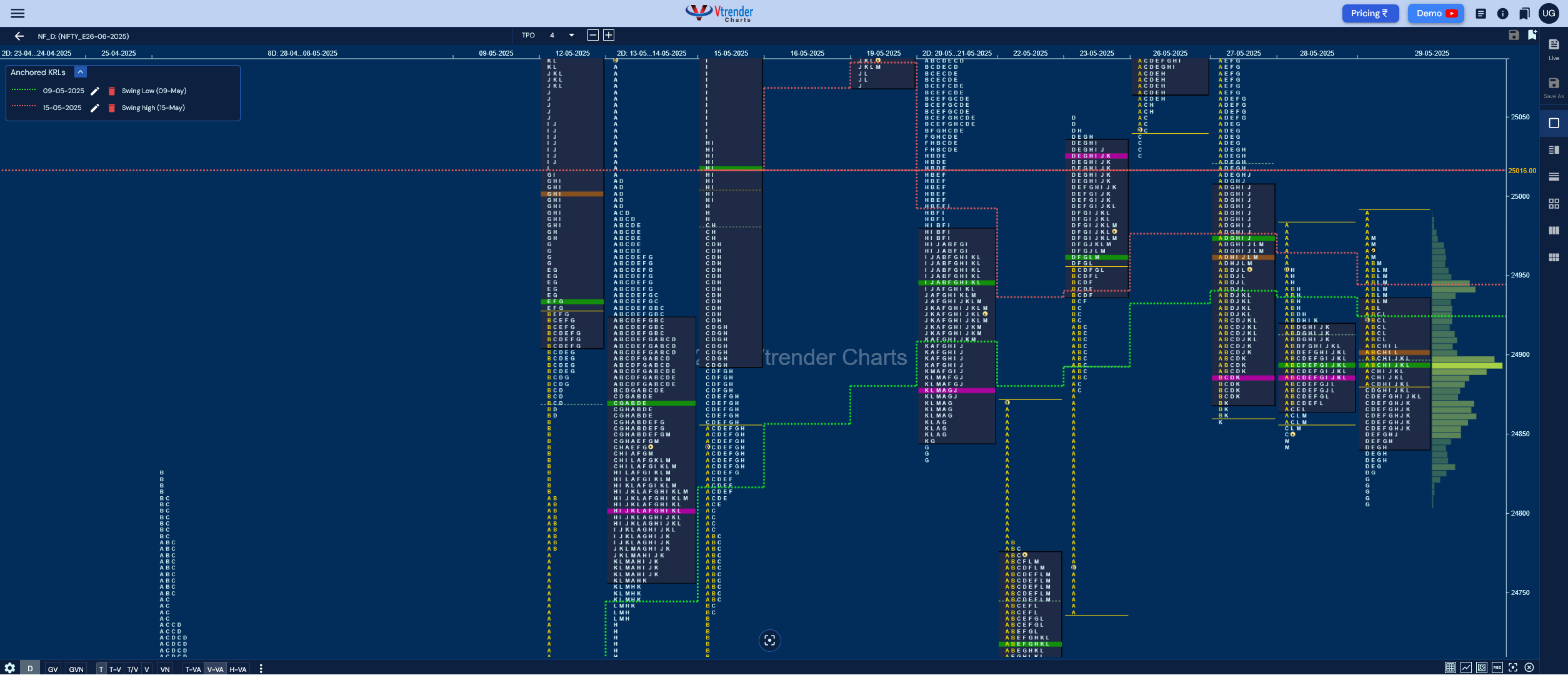Open the TPO size dropdown
This screenshot has height=675, width=1568.
[571, 36]
